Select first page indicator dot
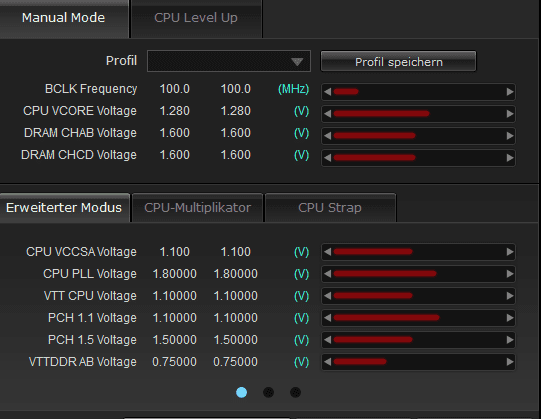This screenshot has height=419, width=541. click(242, 392)
